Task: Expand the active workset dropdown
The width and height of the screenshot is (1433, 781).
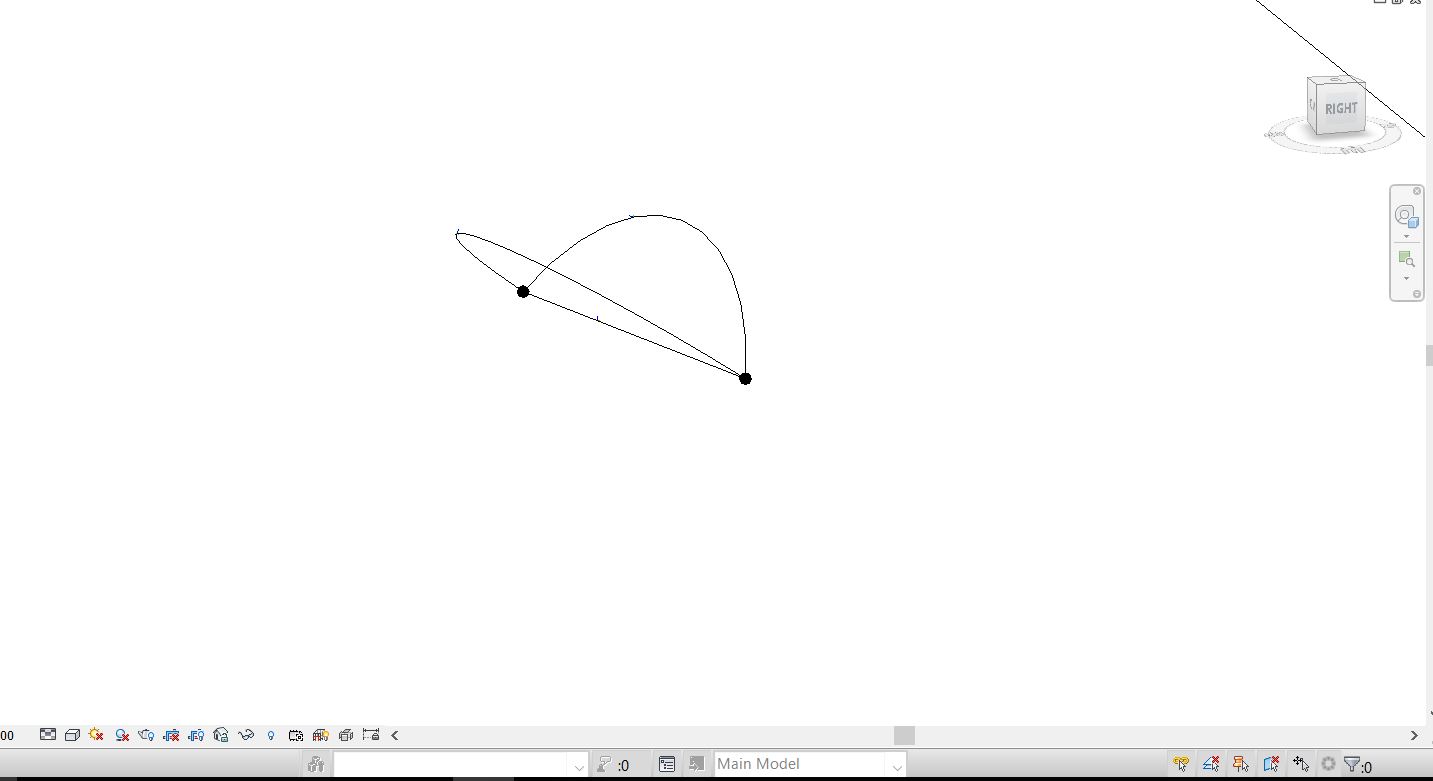Action: (x=578, y=764)
